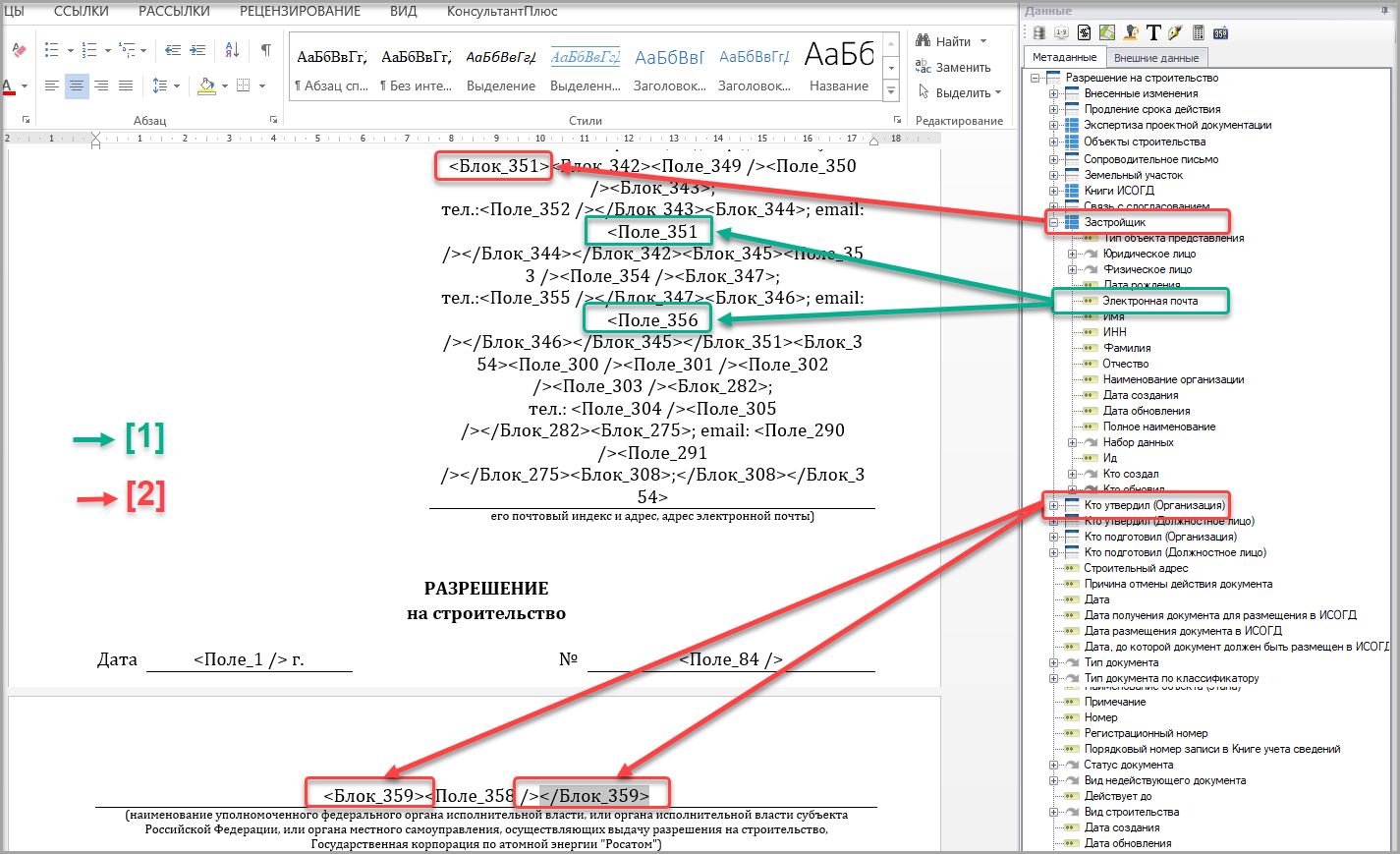Image resolution: width=1400 pixels, height=854 pixels.
Task: Decrease paragraph indent
Action: point(173,50)
